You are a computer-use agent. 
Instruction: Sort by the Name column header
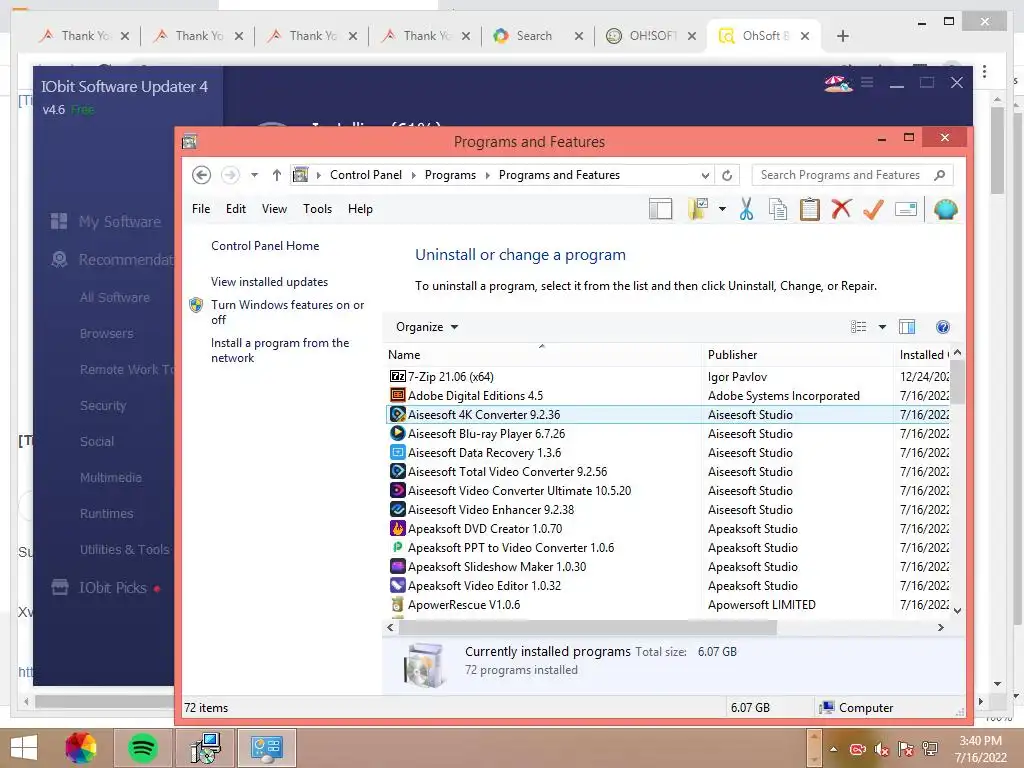(542, 355)
